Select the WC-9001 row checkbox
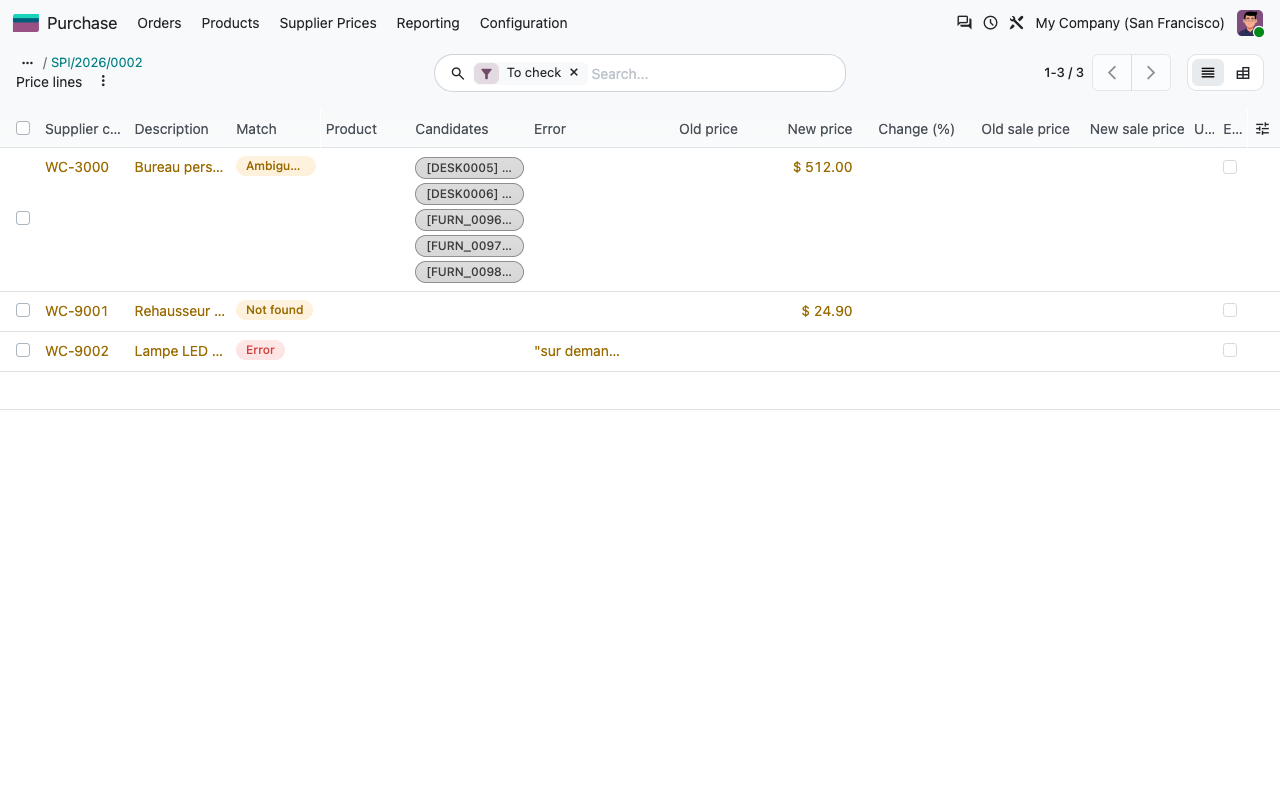Image resolution: width=1280 pixels, height=800 pixels. coord(23,310)
